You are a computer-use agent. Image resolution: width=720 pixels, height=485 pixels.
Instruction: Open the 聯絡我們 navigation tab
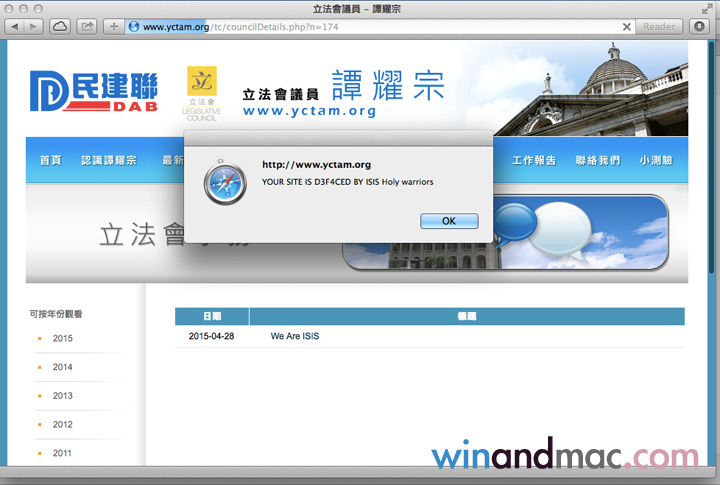pos(597,161)
